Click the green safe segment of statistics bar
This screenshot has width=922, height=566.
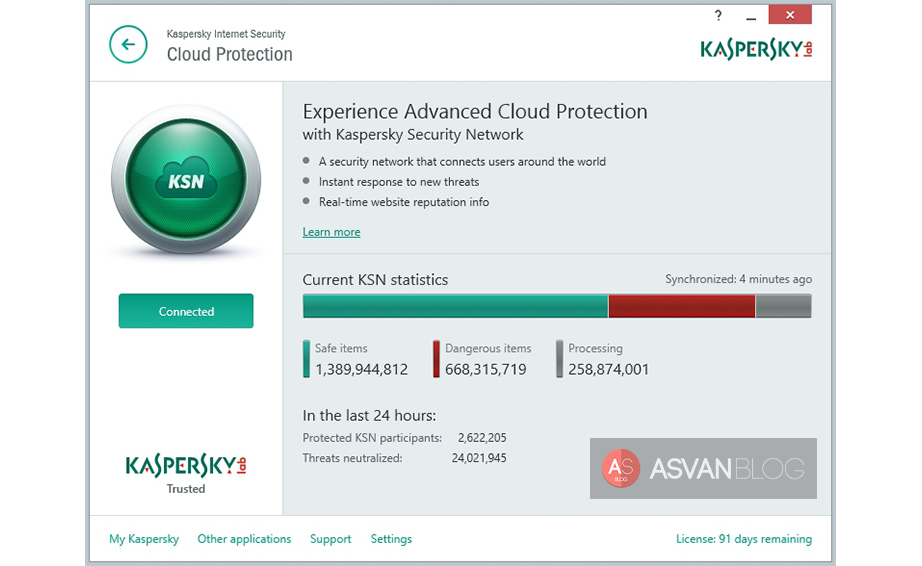point(455,306)
